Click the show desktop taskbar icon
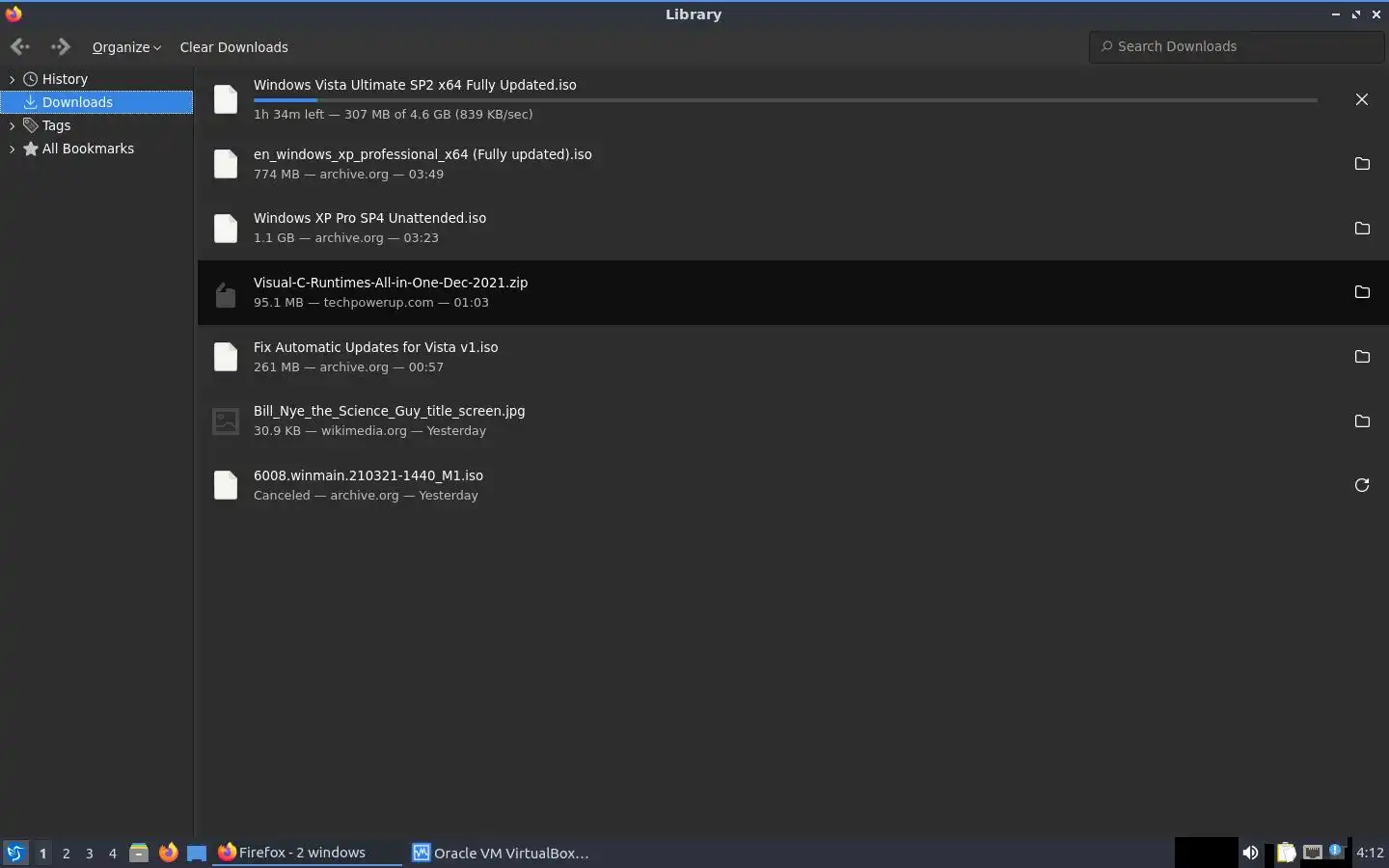This screenshot has height=868, width=1389. click(x=197, y=853)
